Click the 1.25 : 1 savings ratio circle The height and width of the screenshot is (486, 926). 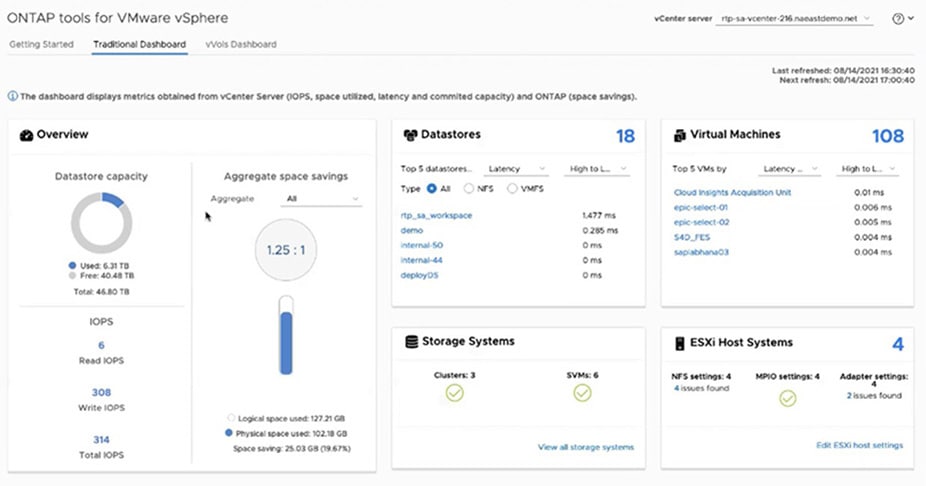pyautogui.click(x=286, y=250)
